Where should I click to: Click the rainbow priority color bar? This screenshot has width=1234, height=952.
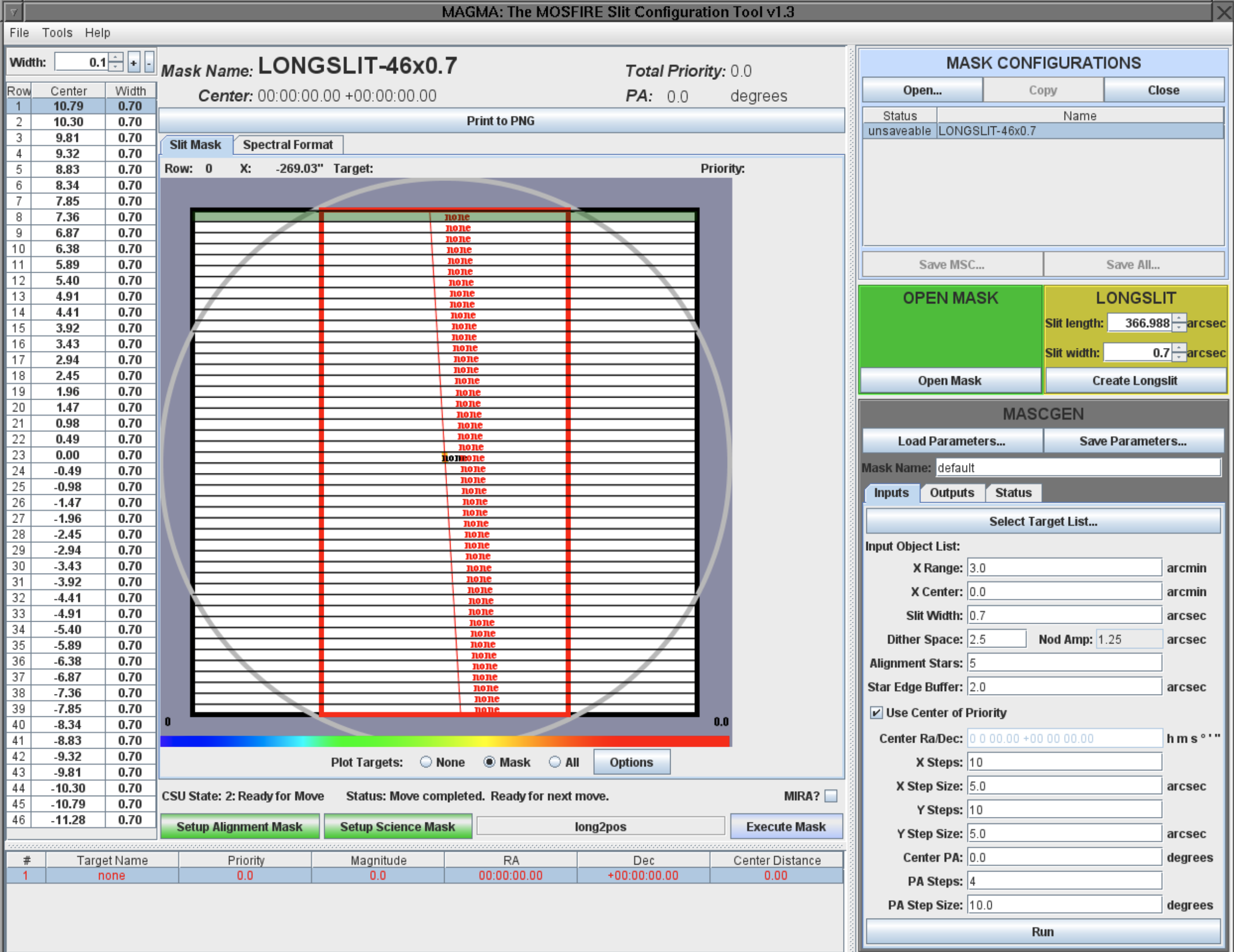tap(445, 741)
